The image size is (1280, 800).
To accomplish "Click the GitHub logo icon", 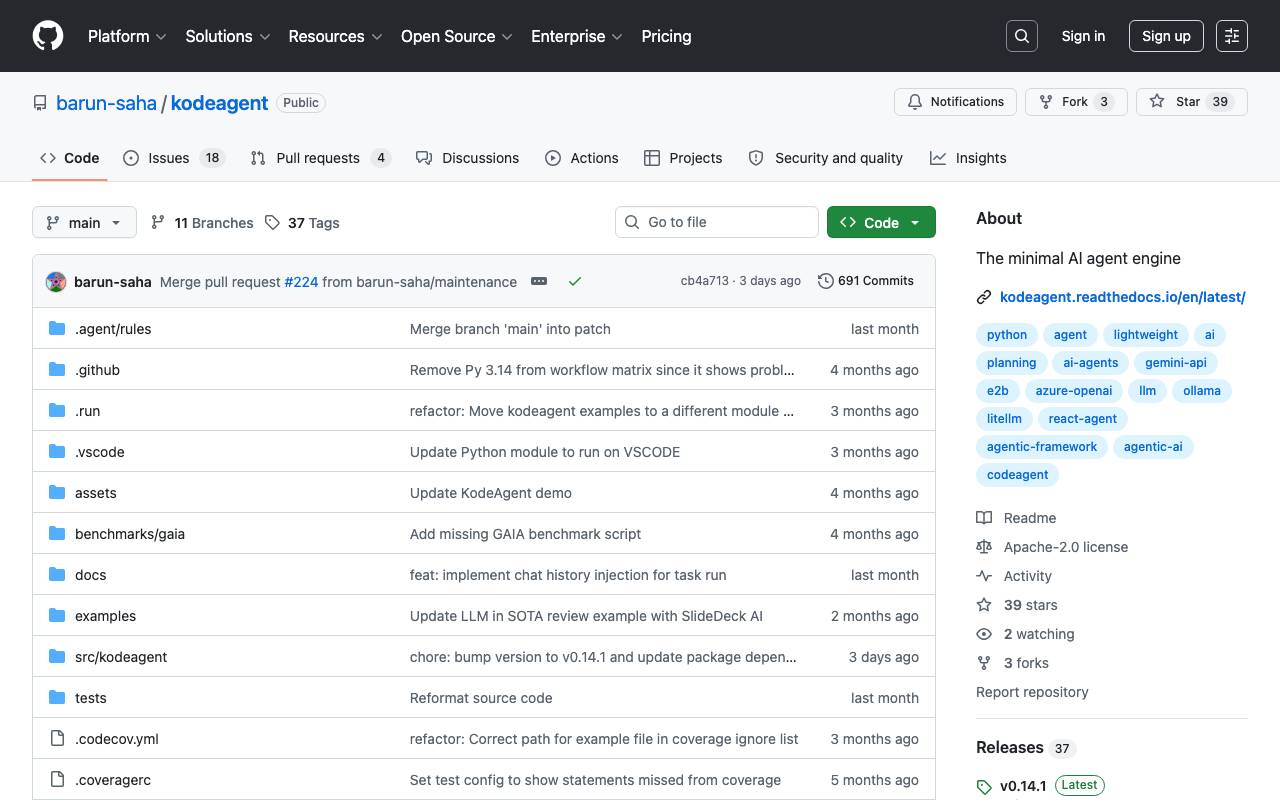I will [x=48, y=36].
